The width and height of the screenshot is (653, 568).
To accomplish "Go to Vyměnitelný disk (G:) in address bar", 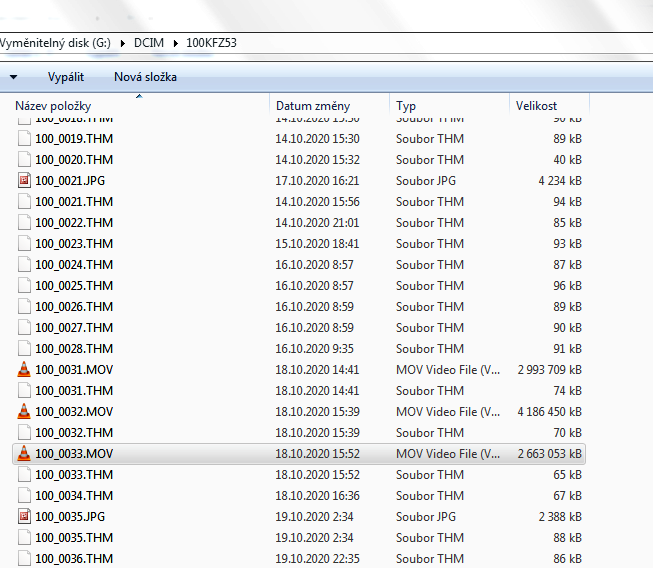I will 55,43.
